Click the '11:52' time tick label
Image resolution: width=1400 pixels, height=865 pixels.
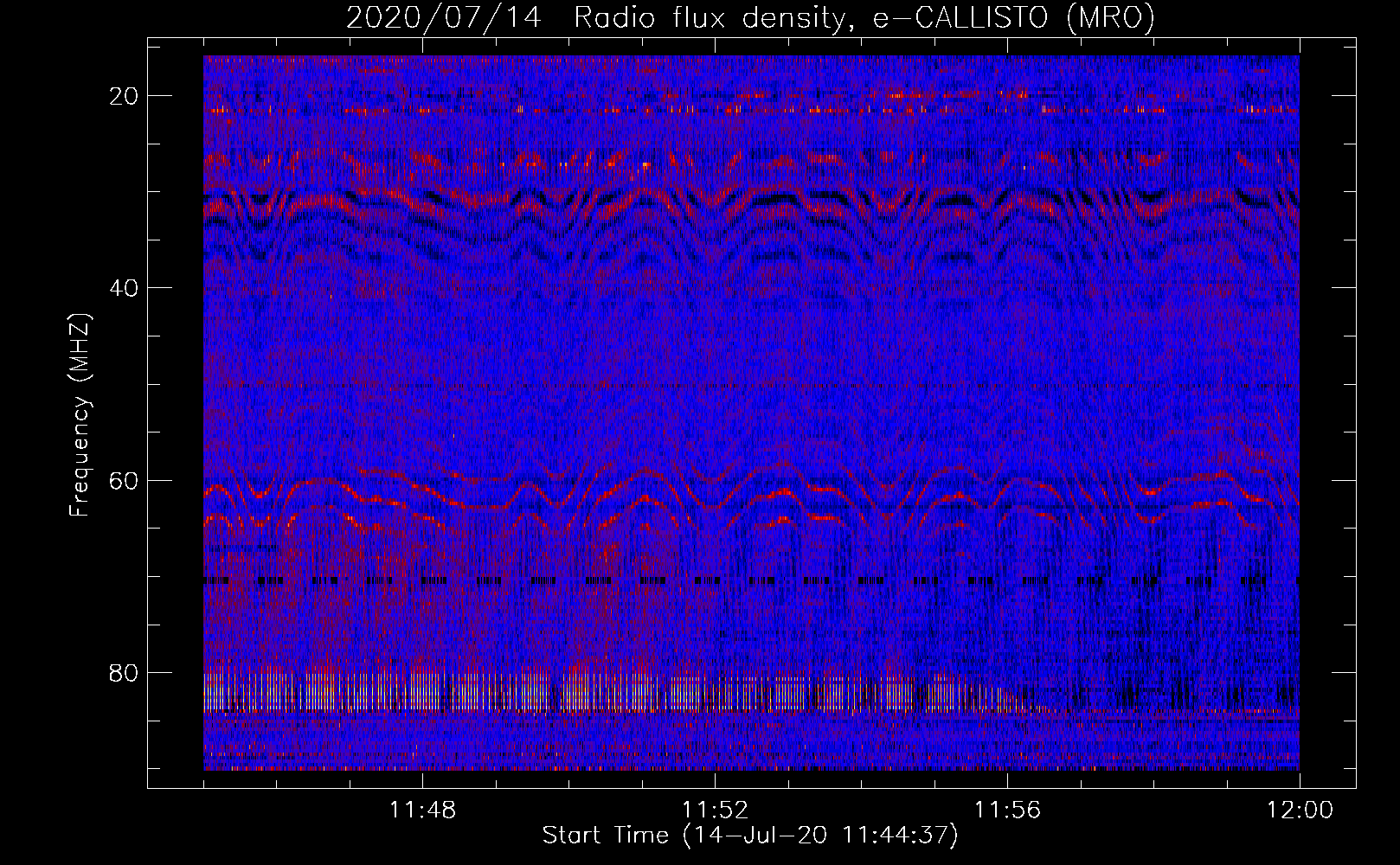716,811
